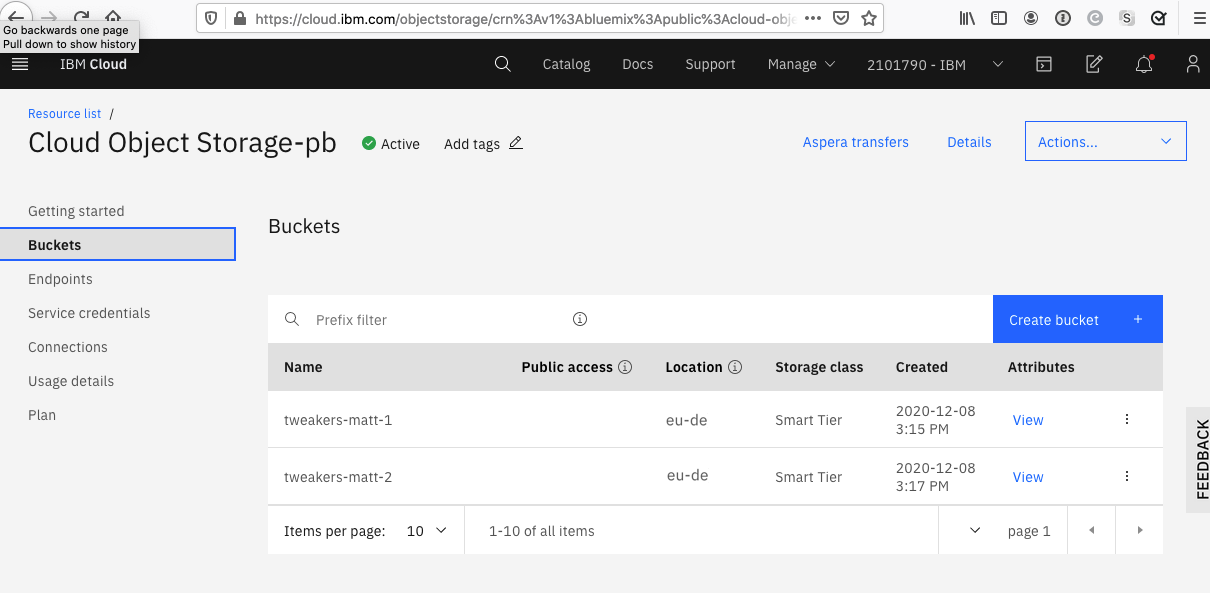This screenshot has width=1210, height=593.
Task: Open the overflow menu for tweakers-matt-1
Action: (1127, 420)
